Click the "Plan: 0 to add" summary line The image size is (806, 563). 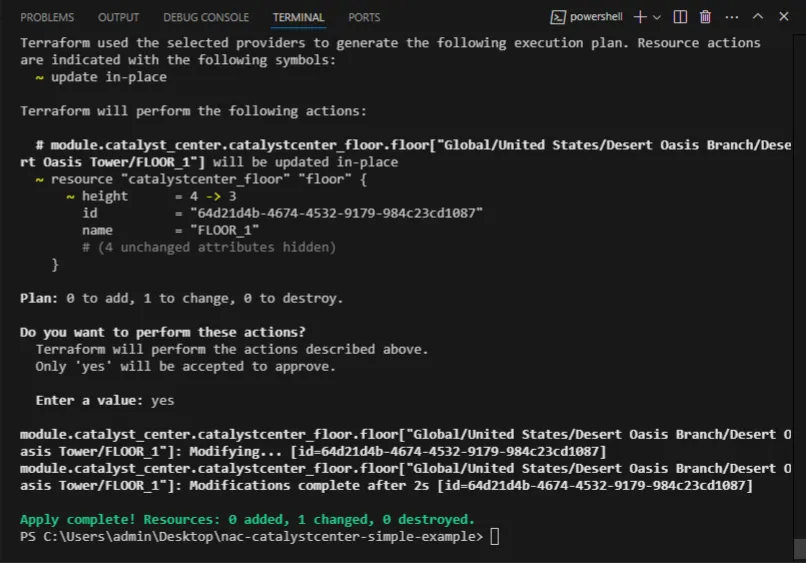(x=181, y=298)
